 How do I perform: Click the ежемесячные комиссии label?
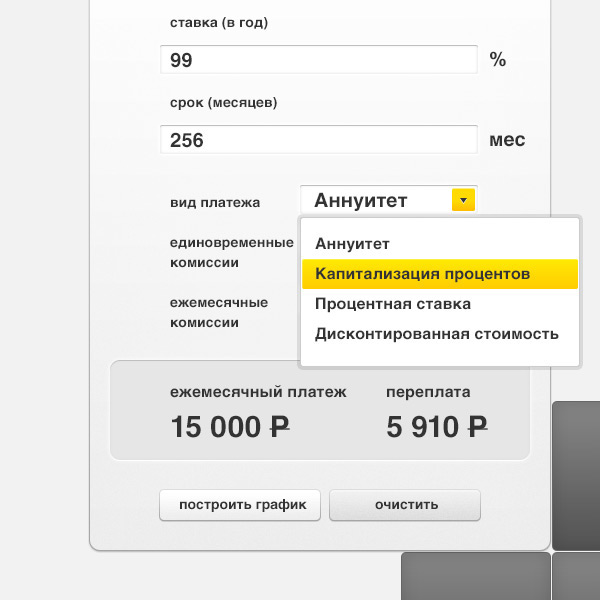pos(219,313)
